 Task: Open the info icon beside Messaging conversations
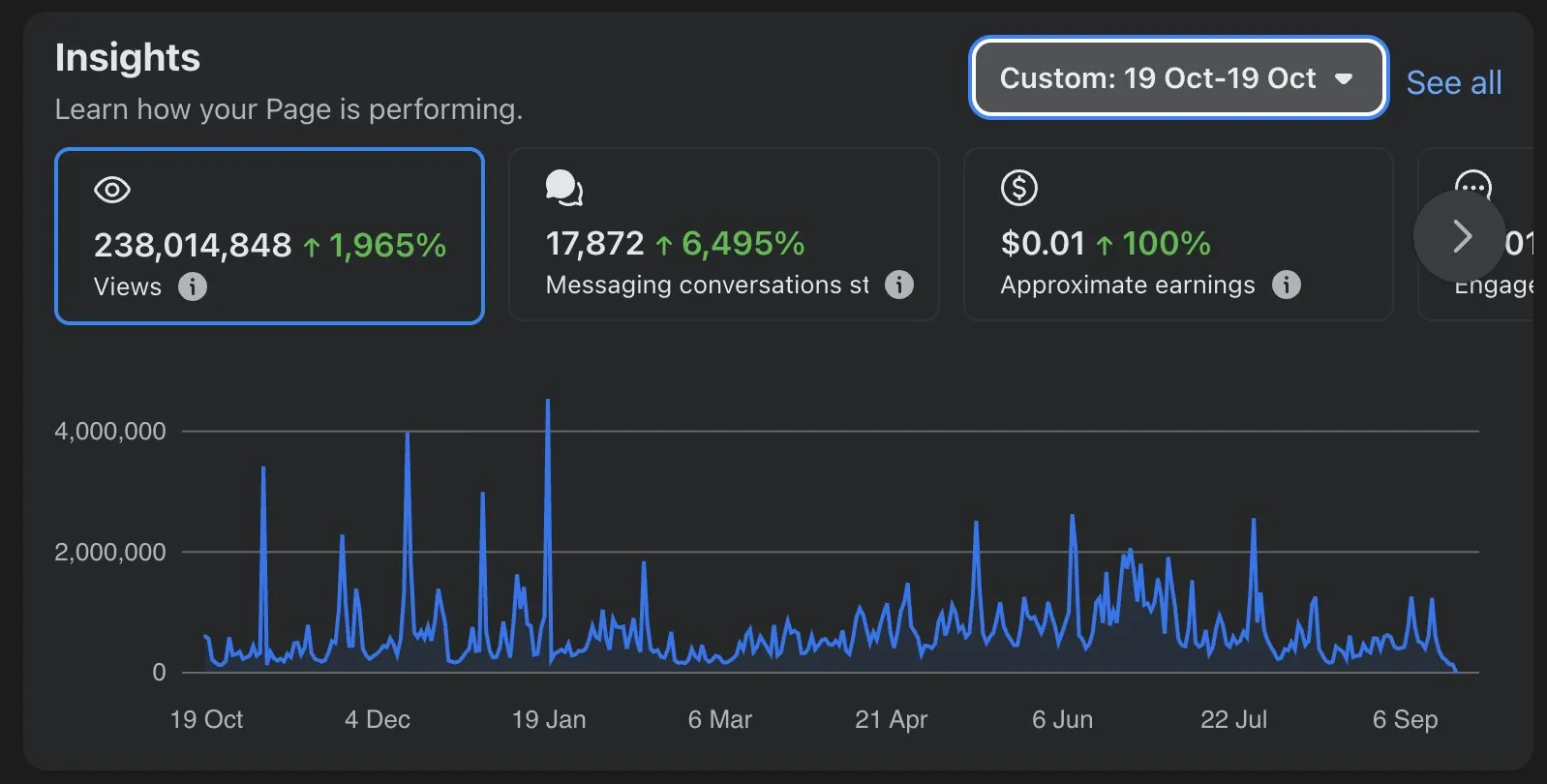click(x=899, y=285)
